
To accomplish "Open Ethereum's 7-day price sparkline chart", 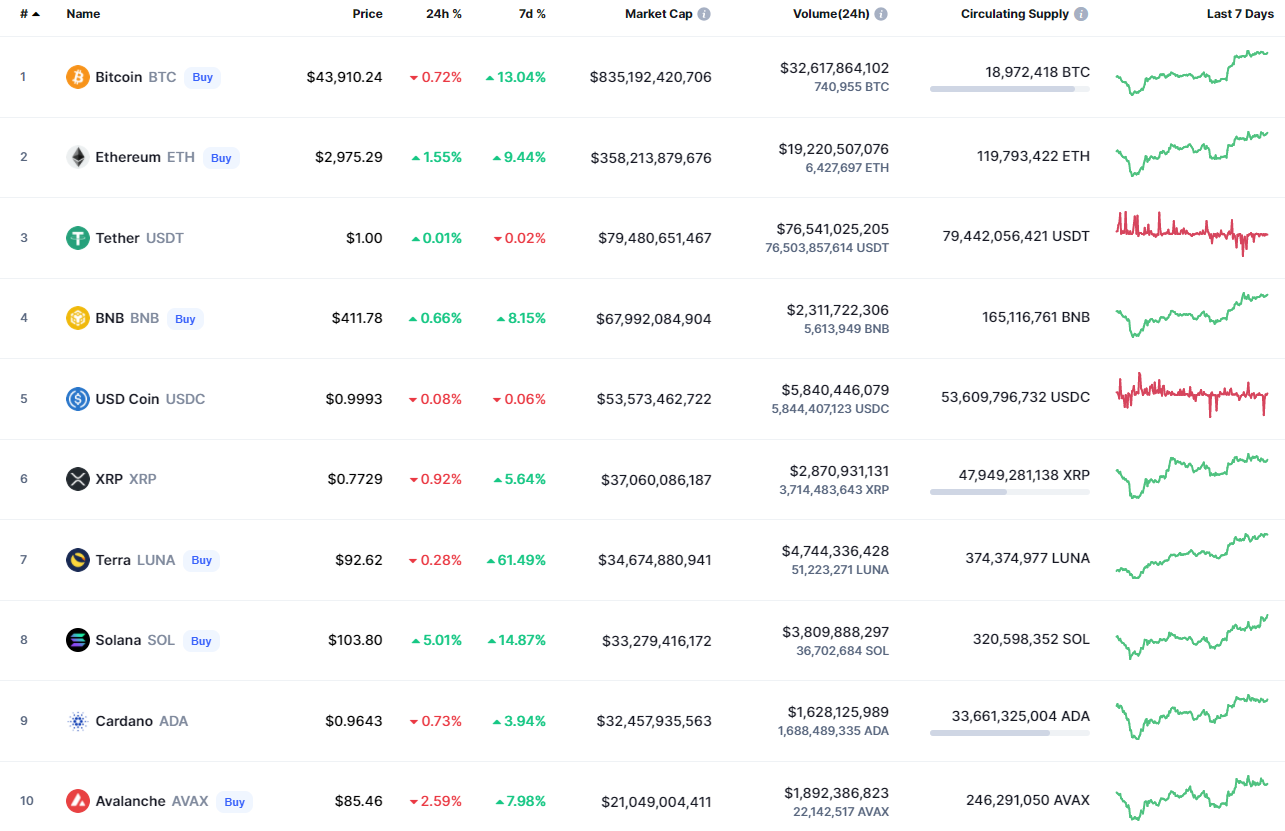I will click(x=1192, y=153).
